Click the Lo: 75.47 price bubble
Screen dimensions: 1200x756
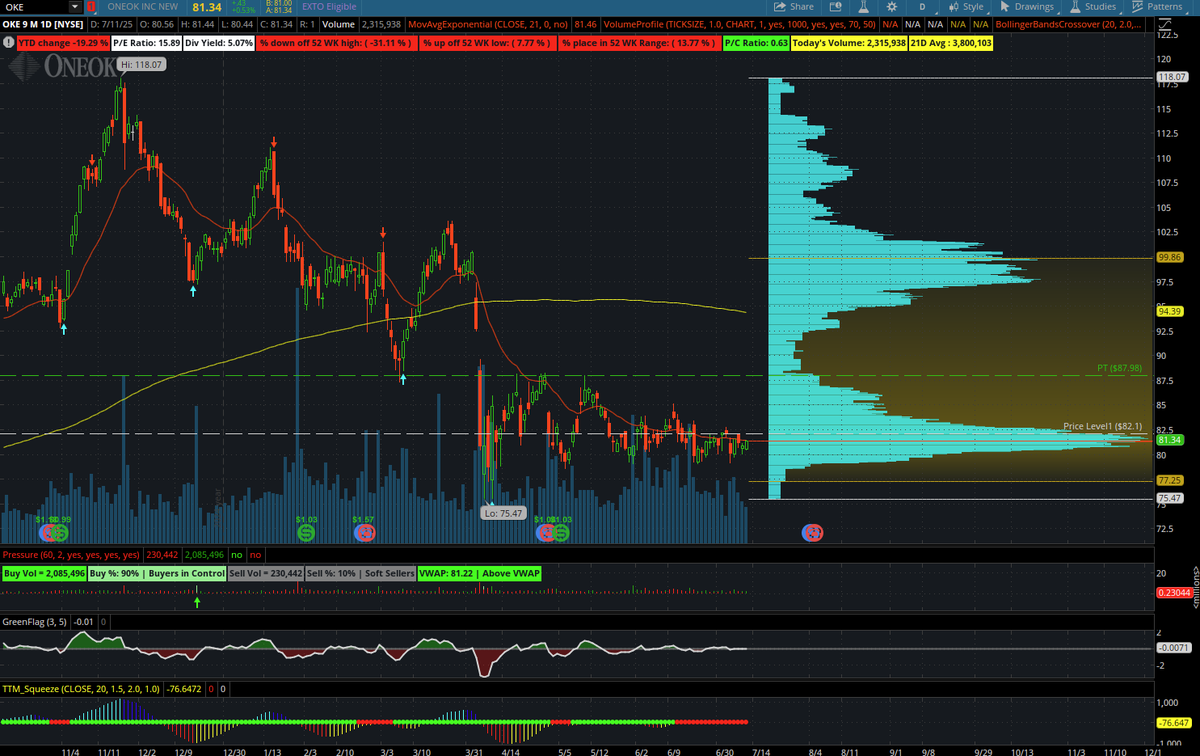pos(504,512)
